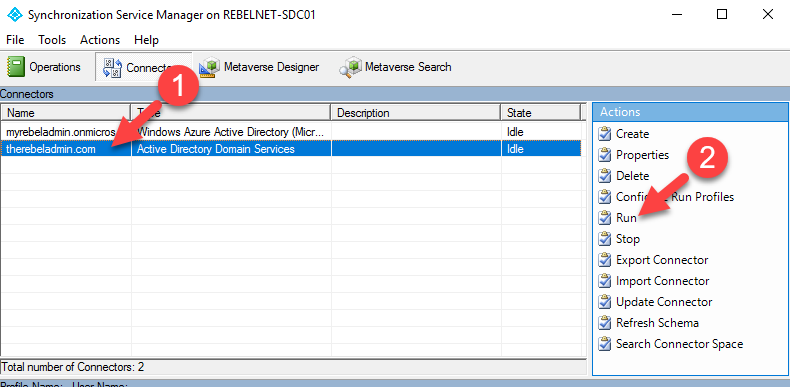Image resolution: width=790 pixels, height=387 pixels.
Task: Choose Properties in the Actions pane
Action: [x=642, y=155]
